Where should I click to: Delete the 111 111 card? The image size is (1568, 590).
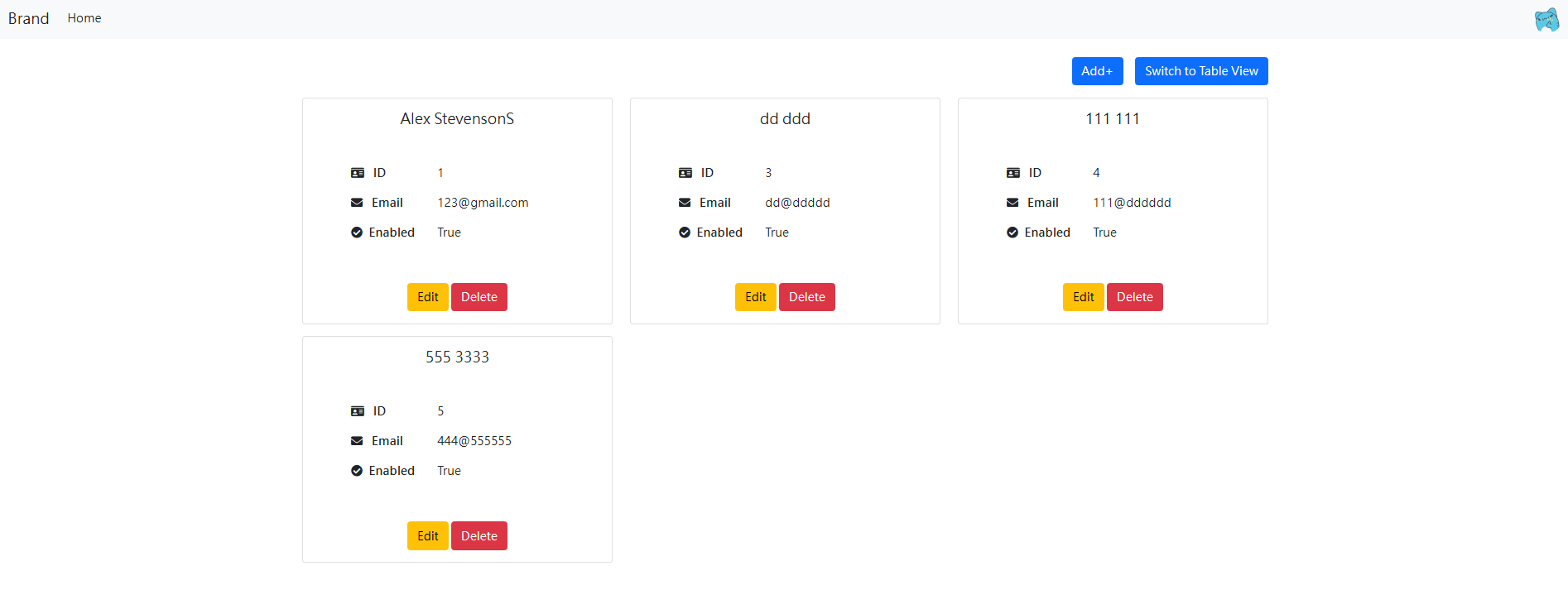pos(1135,297)
